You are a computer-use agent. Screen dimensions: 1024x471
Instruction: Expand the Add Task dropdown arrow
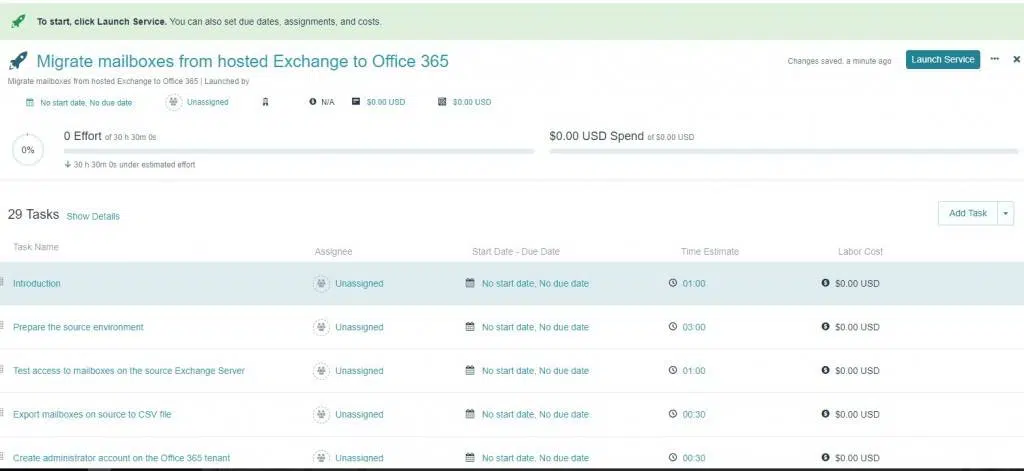coord(1006,213)
